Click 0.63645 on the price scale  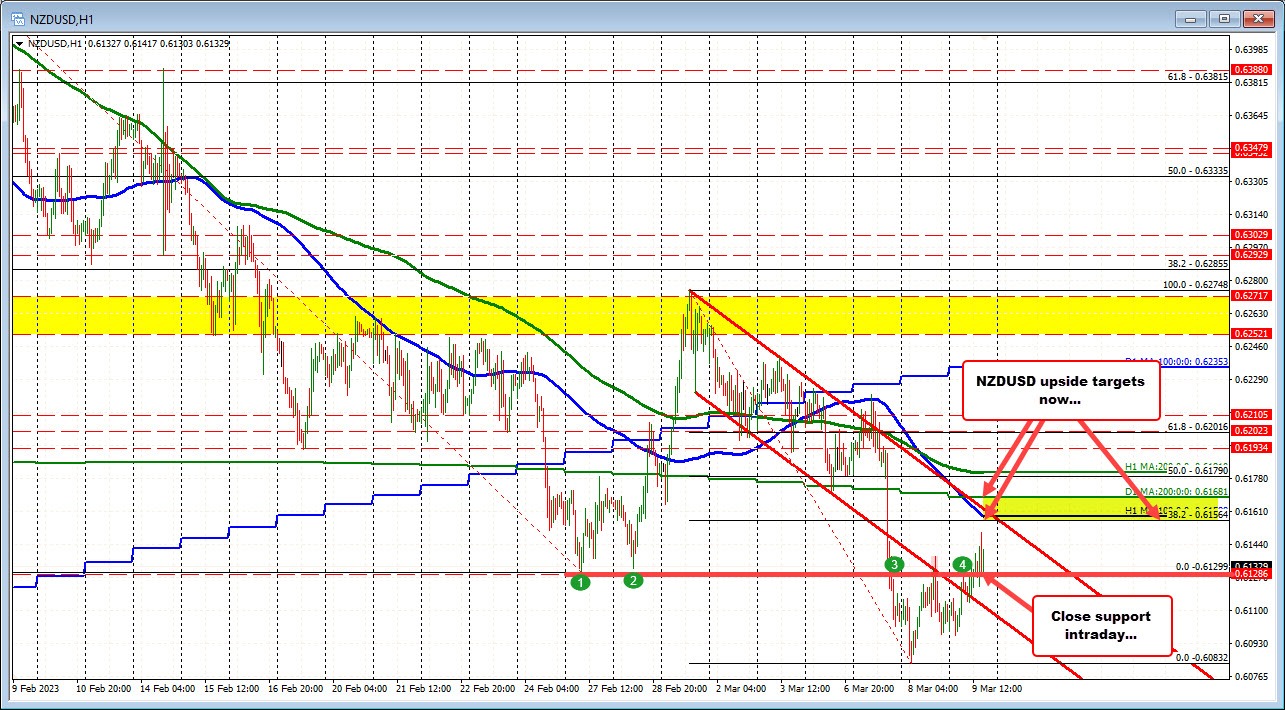point(1253,116)
